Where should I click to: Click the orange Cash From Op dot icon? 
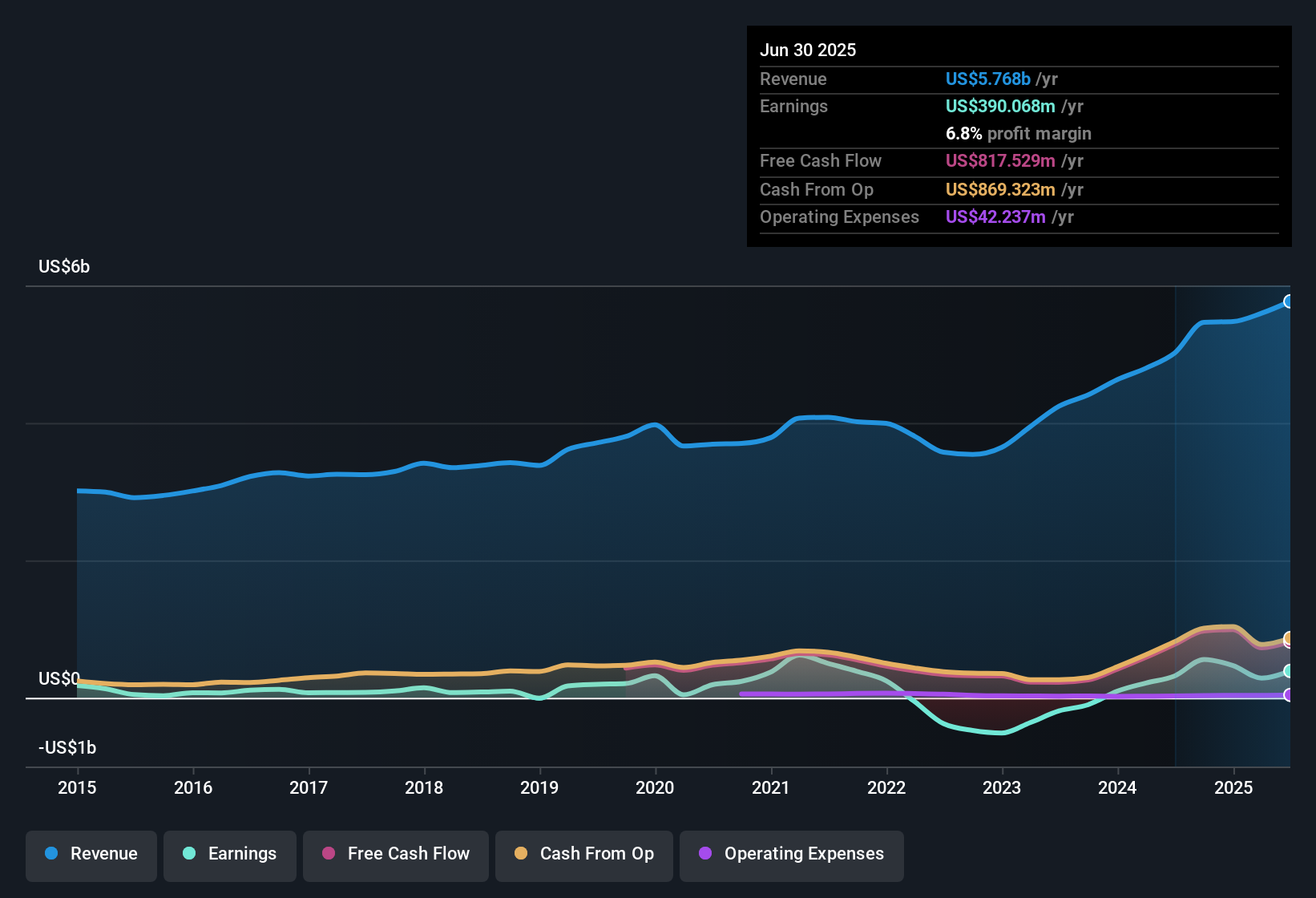(x=520, y=855)
